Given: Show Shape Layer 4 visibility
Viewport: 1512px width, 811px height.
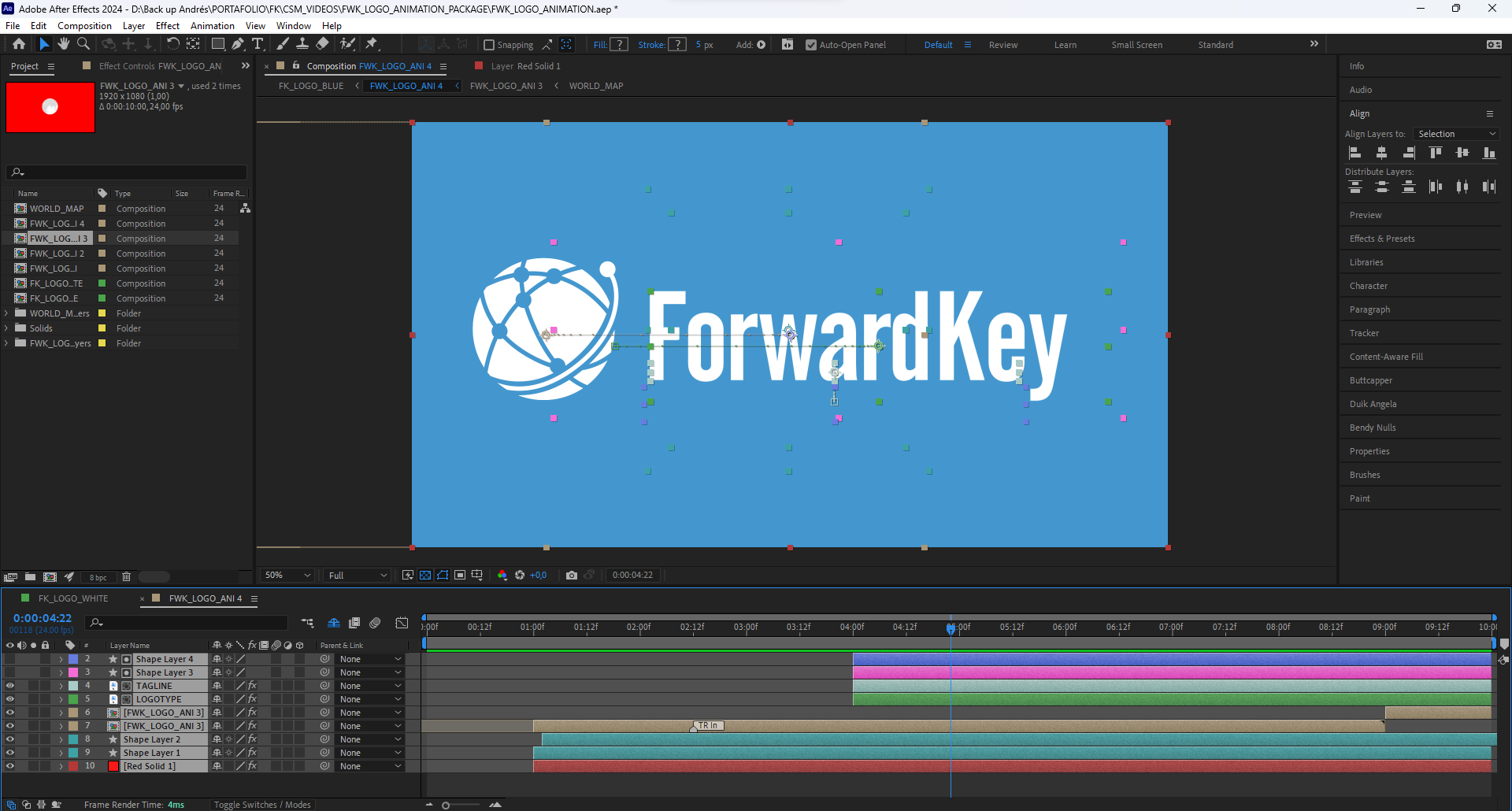Looking at the screenshot, I should tap(9, 659).
